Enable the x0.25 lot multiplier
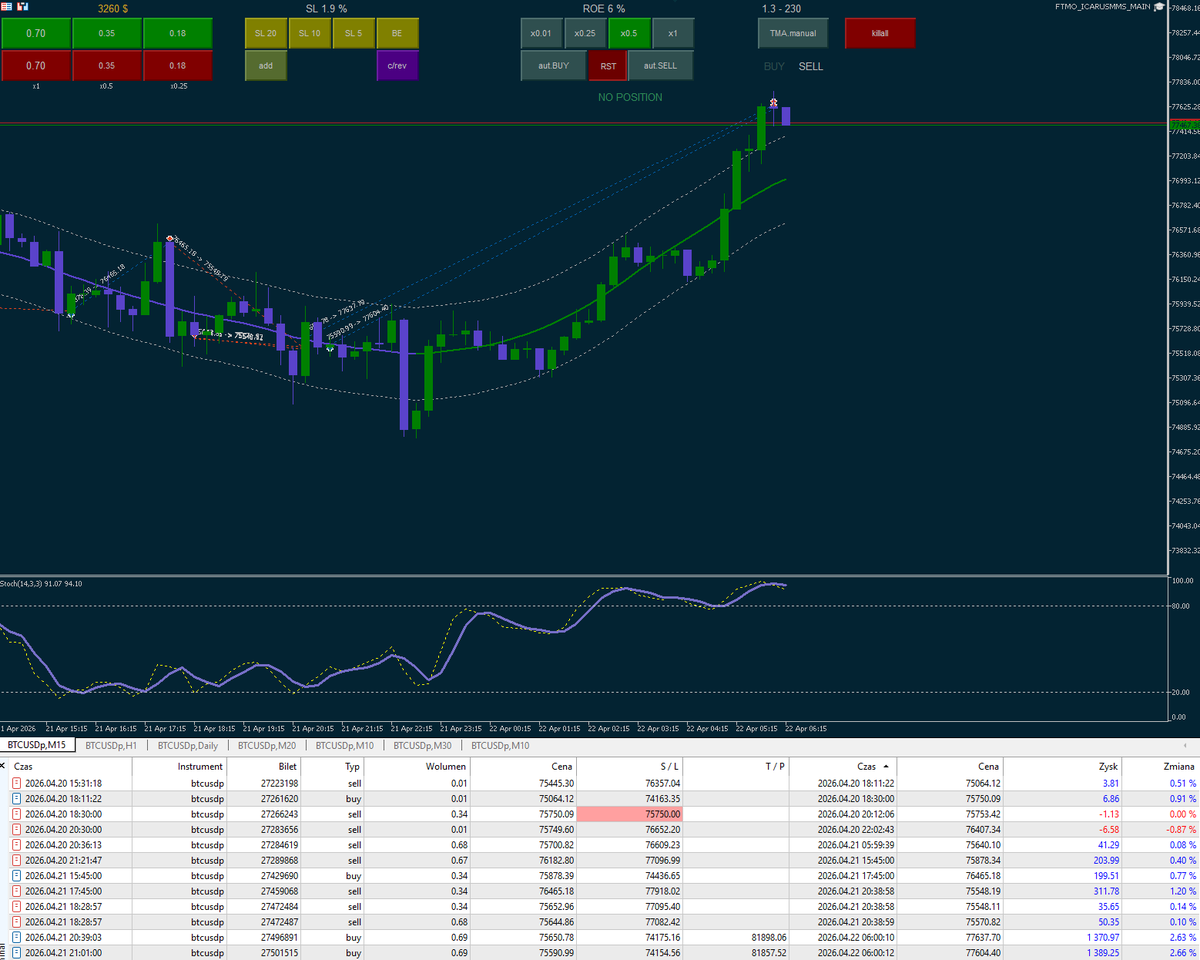 click(586, 33)
